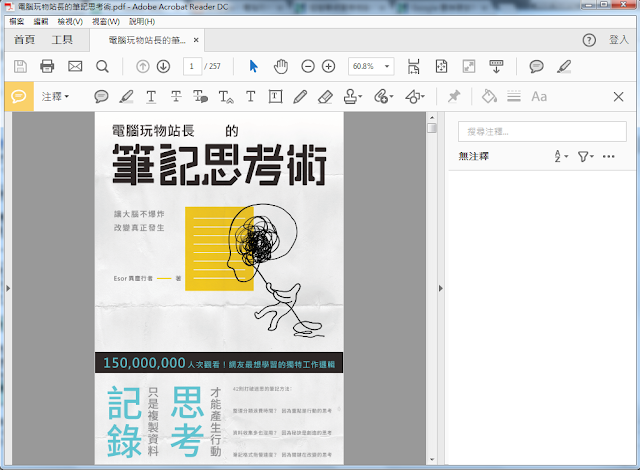Open the read mode keyboard-arrow icon
Screen dimensions: 640x470
(x=496, y=66)
